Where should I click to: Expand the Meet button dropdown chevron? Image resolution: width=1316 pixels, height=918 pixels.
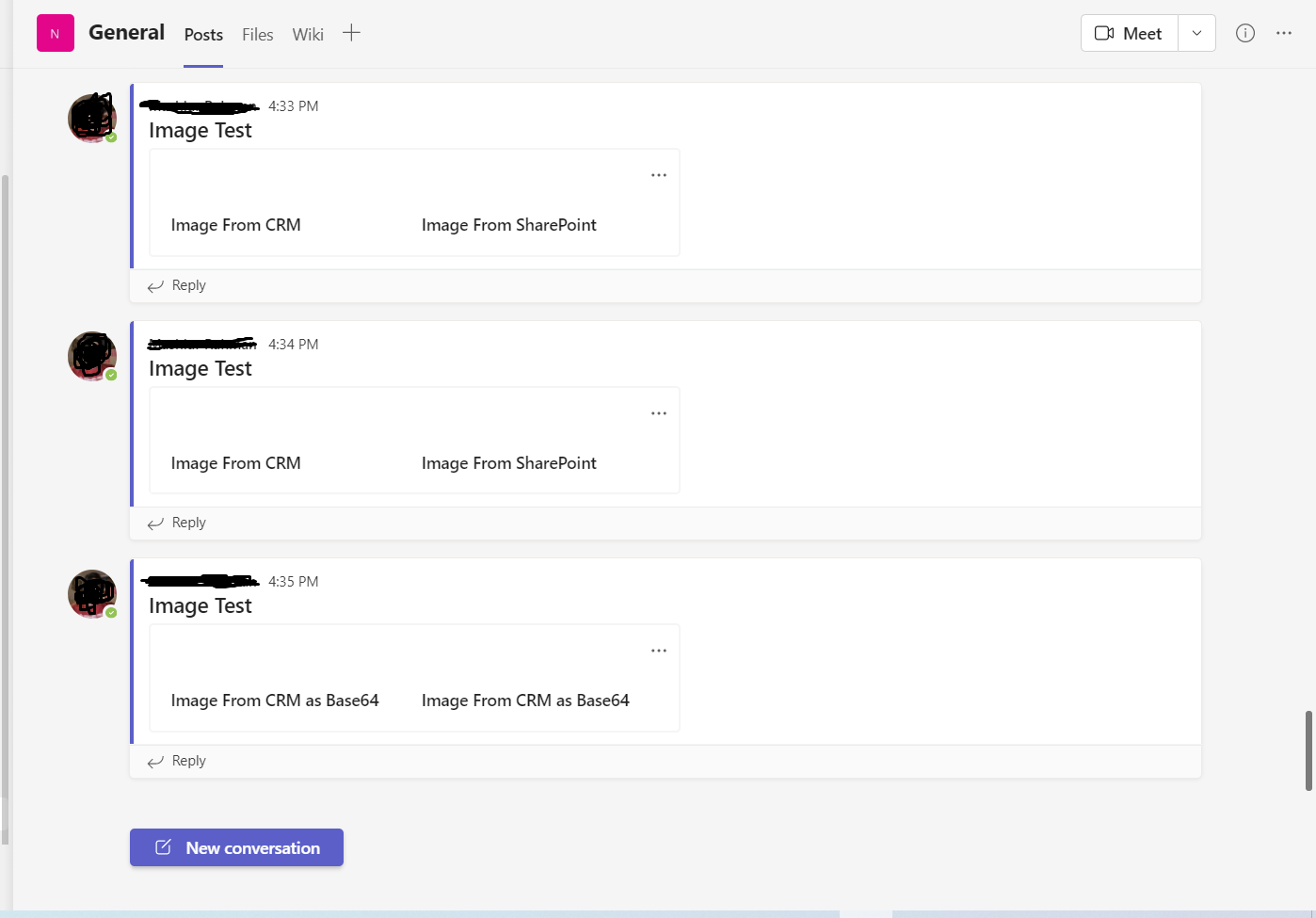(1196, 33)
